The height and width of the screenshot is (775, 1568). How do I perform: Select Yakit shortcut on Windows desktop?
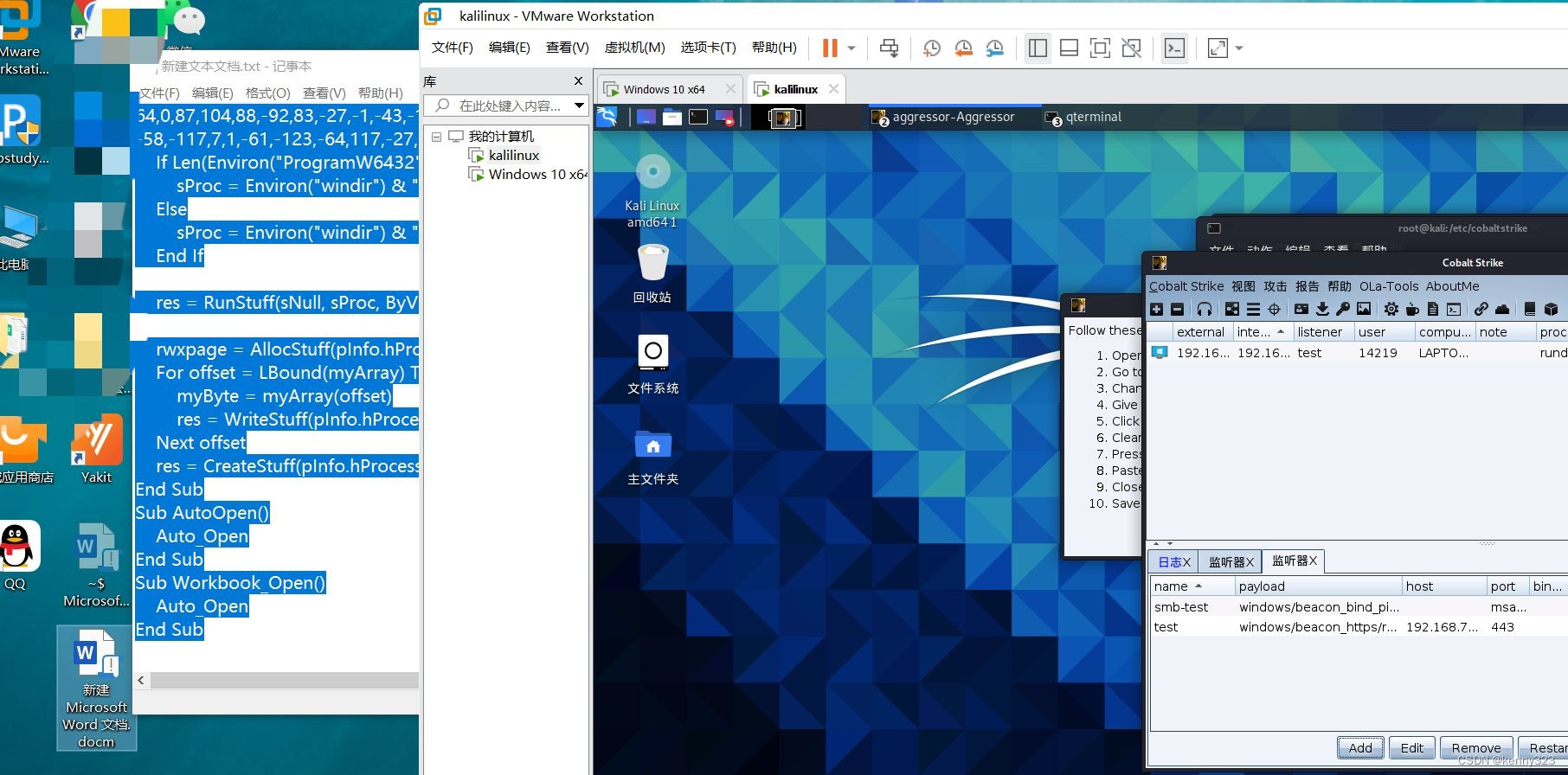pyautogui.click(x=97, y=450)
